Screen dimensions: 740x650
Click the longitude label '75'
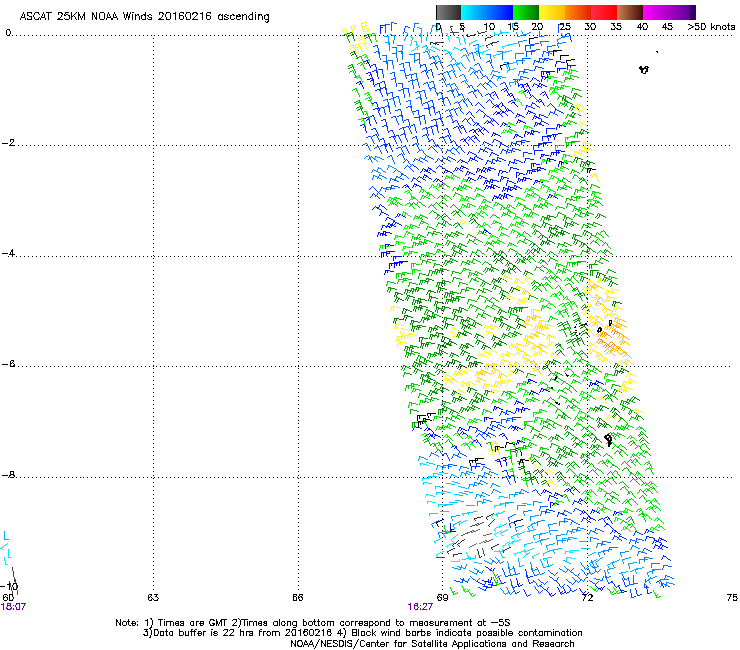tap(732, 598)
